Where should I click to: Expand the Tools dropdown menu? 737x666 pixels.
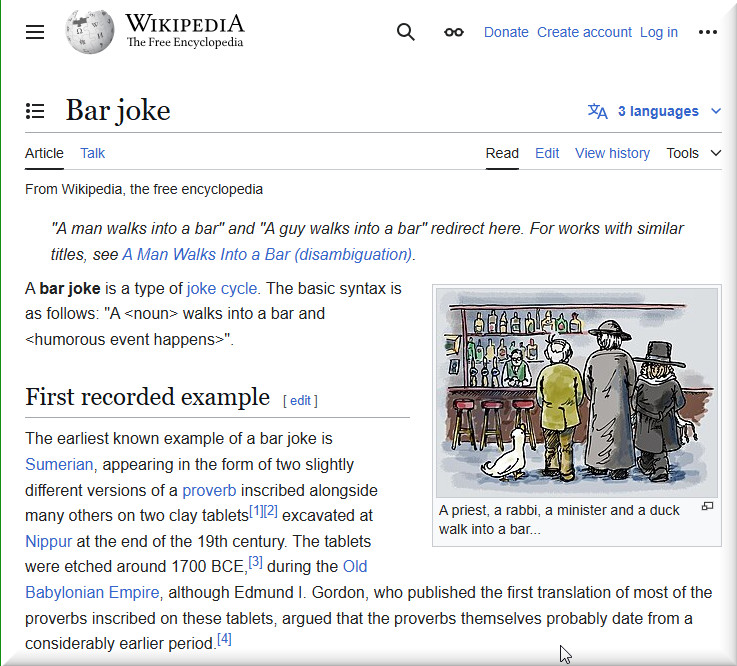pos(693,153)
